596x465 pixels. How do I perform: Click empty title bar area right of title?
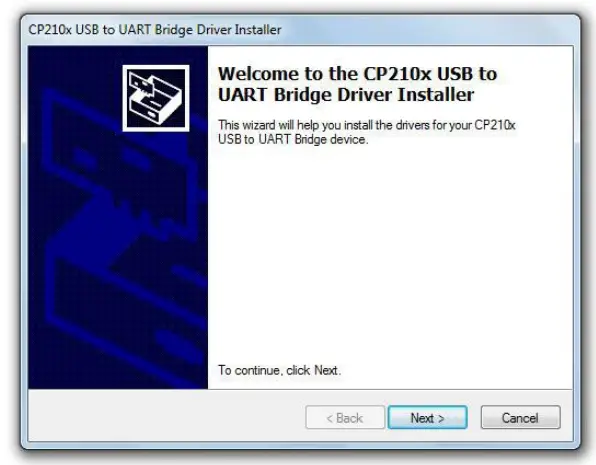426,30
